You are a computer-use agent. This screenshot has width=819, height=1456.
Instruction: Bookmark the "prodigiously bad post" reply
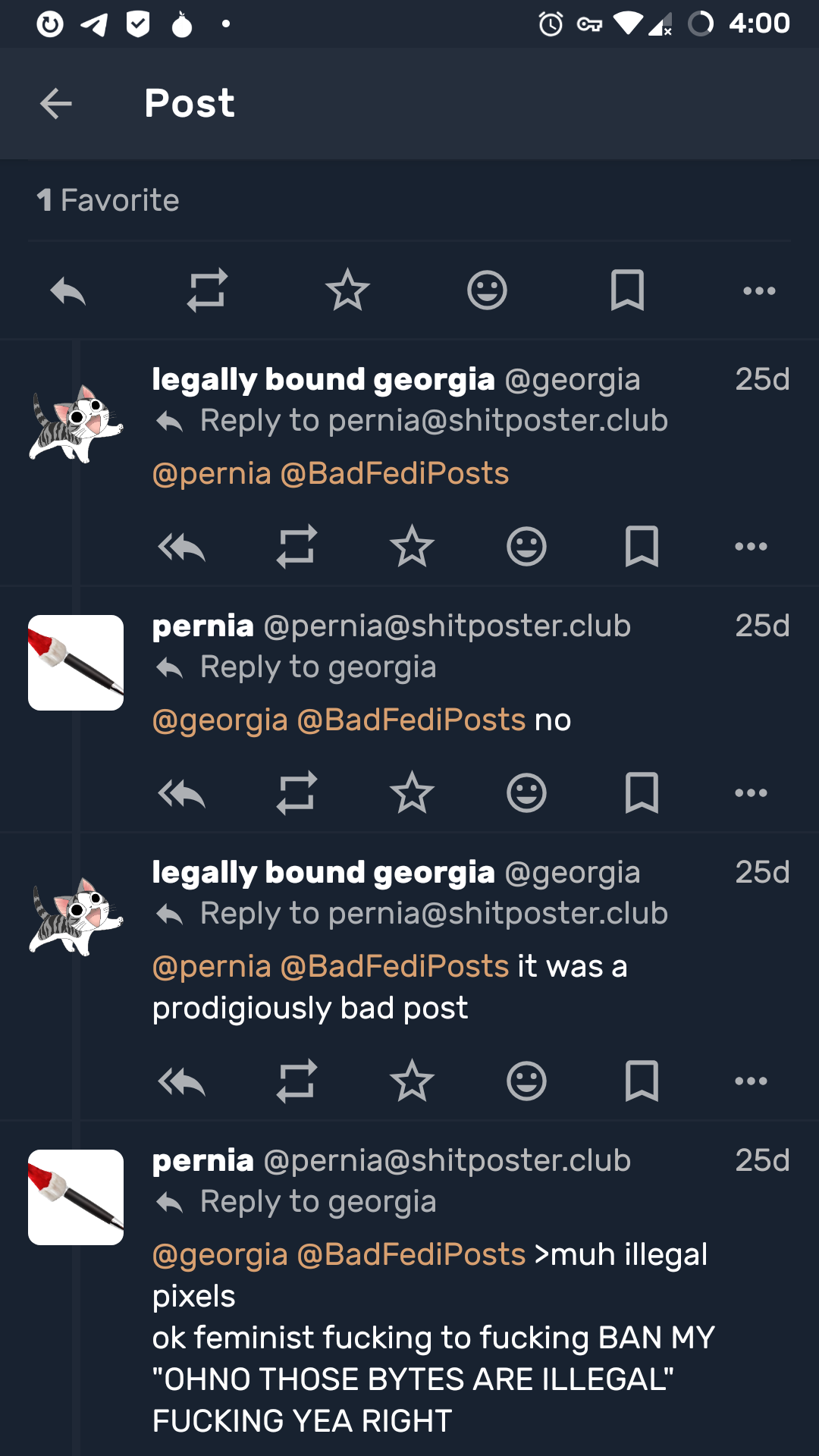(x=642, y=1081)
